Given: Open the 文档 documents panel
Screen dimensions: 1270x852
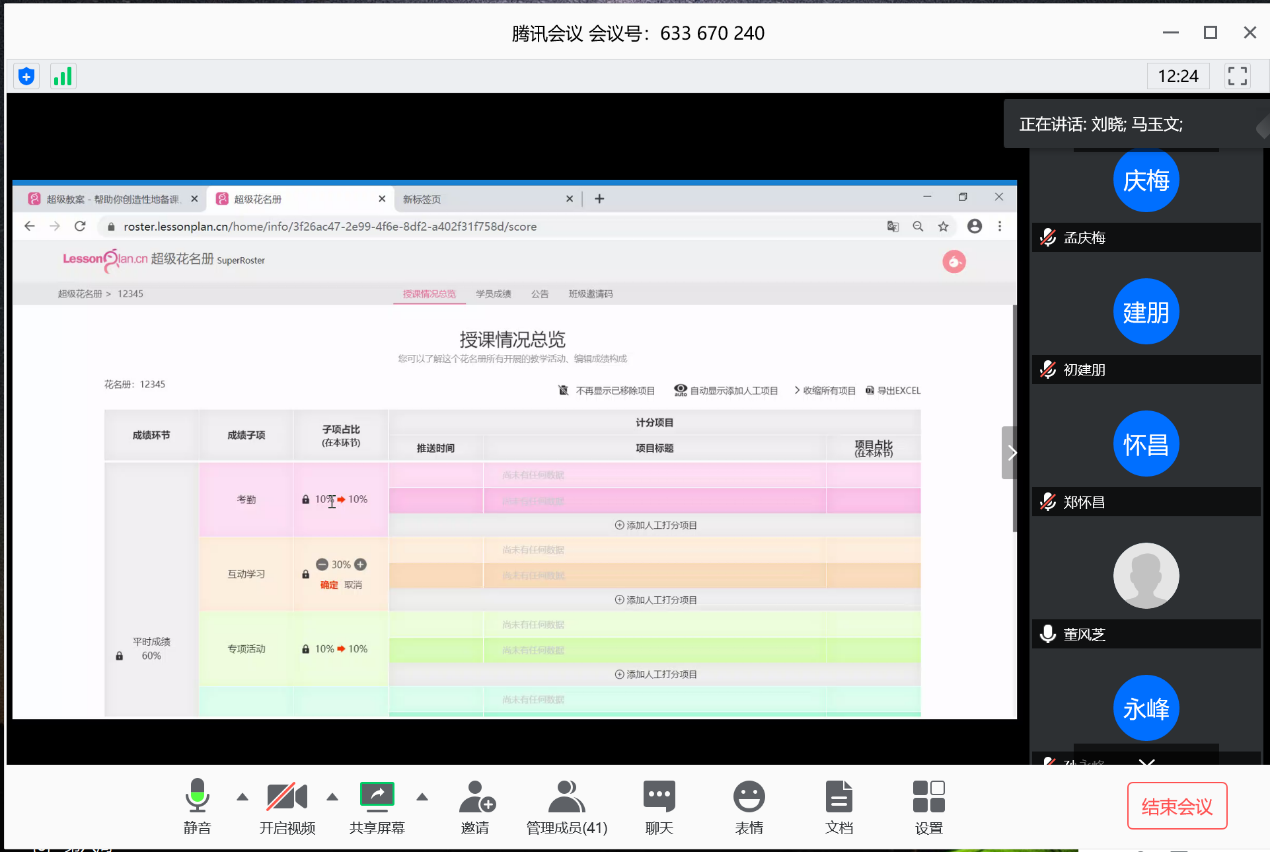Looking at the screenshot, I should click(x=839, y=807).
